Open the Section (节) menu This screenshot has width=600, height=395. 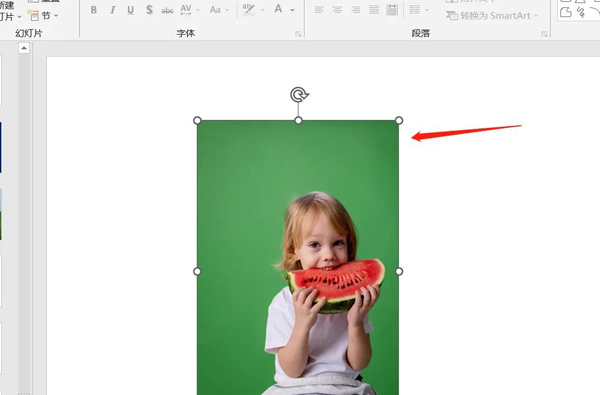(x=44, y=16)
